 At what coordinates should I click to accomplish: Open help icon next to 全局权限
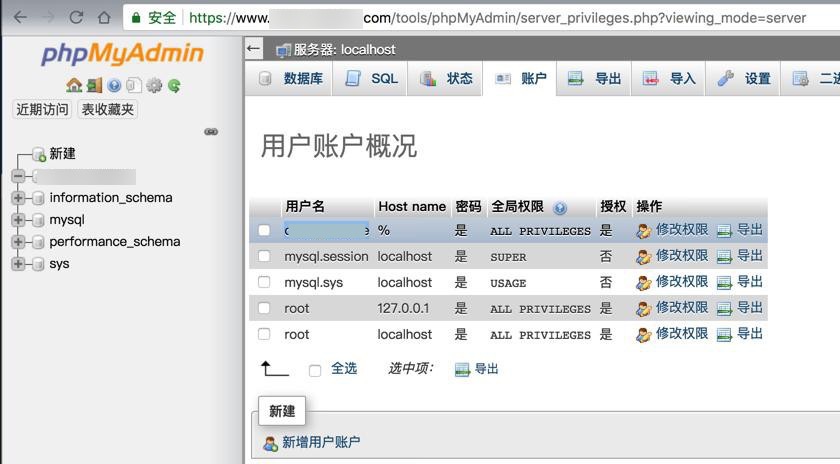[x=560, y=208]
